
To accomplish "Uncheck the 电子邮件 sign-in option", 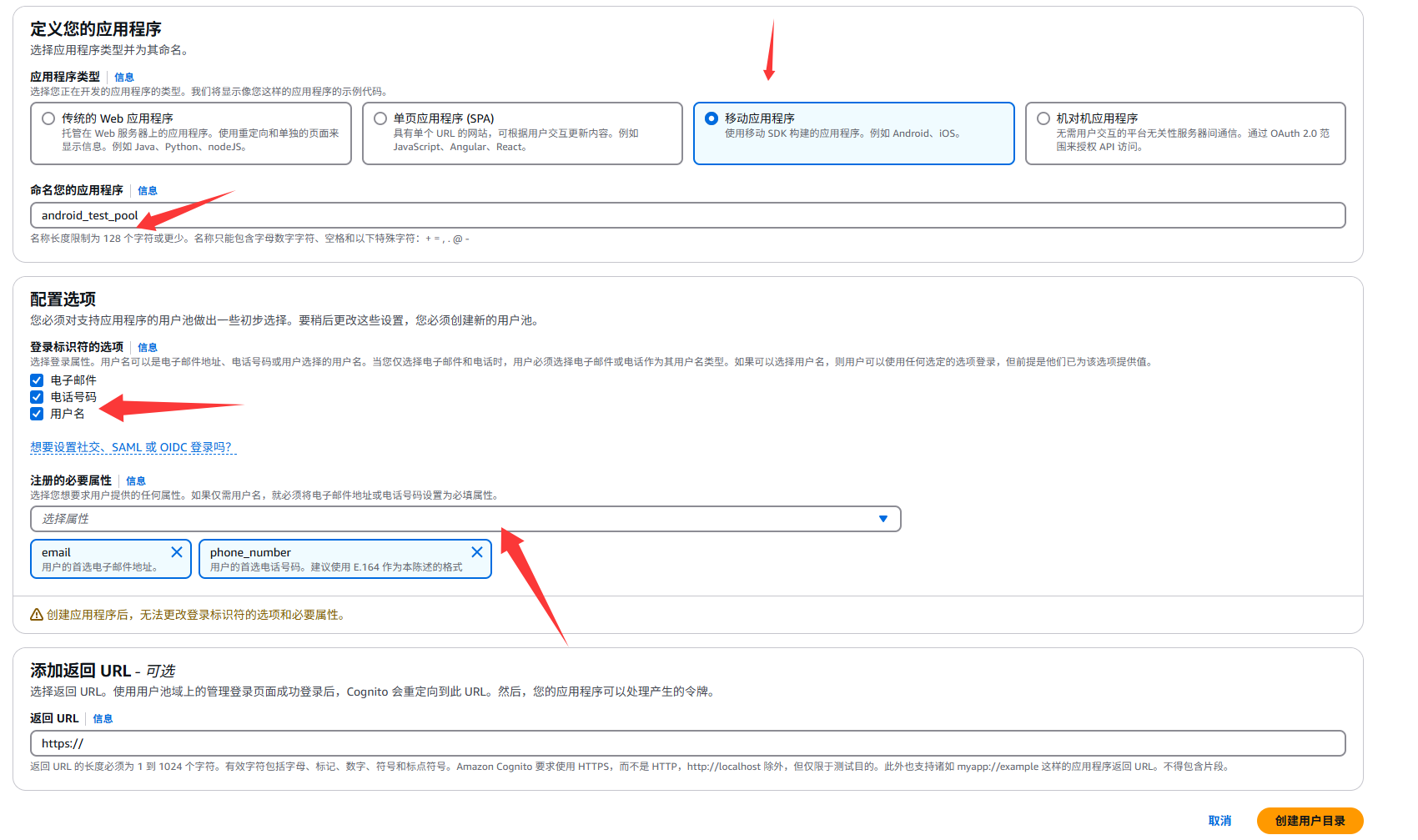I will (x=37, y=380).
